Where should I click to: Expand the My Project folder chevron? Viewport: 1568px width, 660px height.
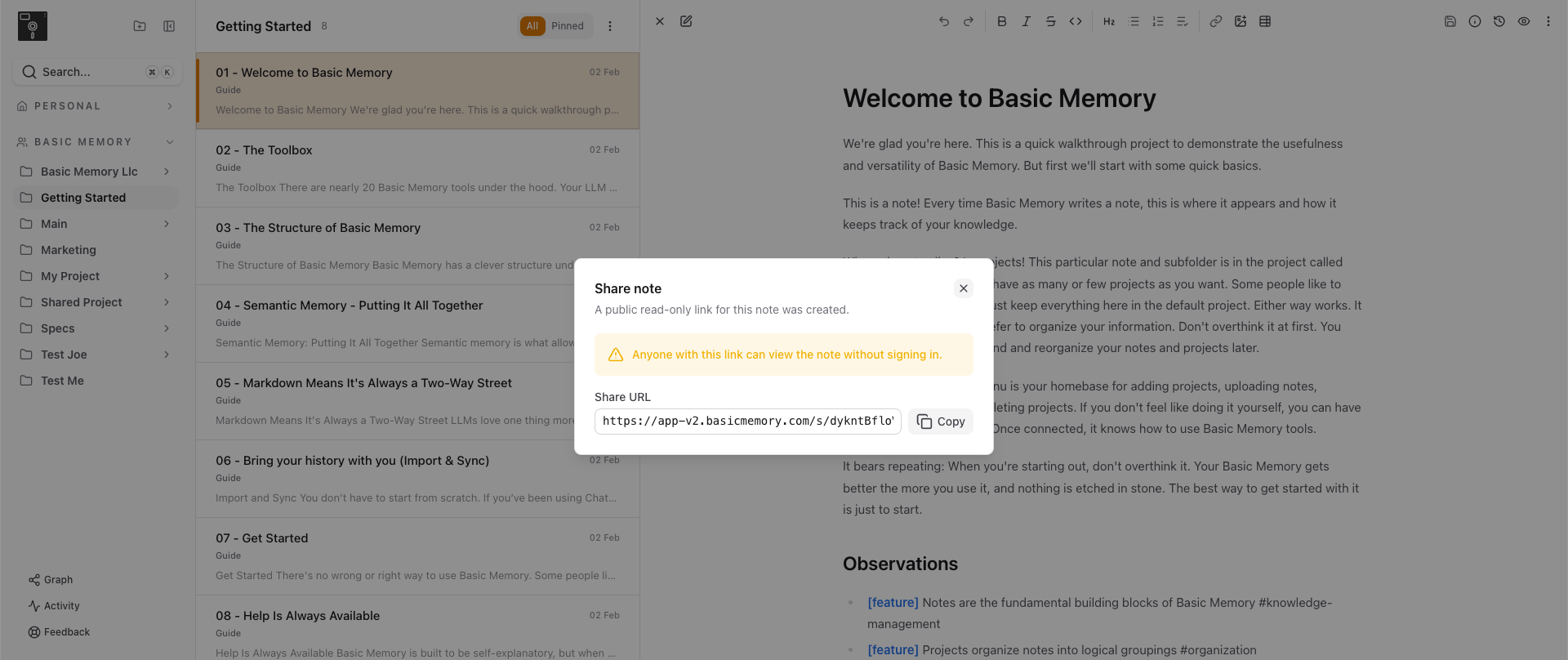click(167, 276)
